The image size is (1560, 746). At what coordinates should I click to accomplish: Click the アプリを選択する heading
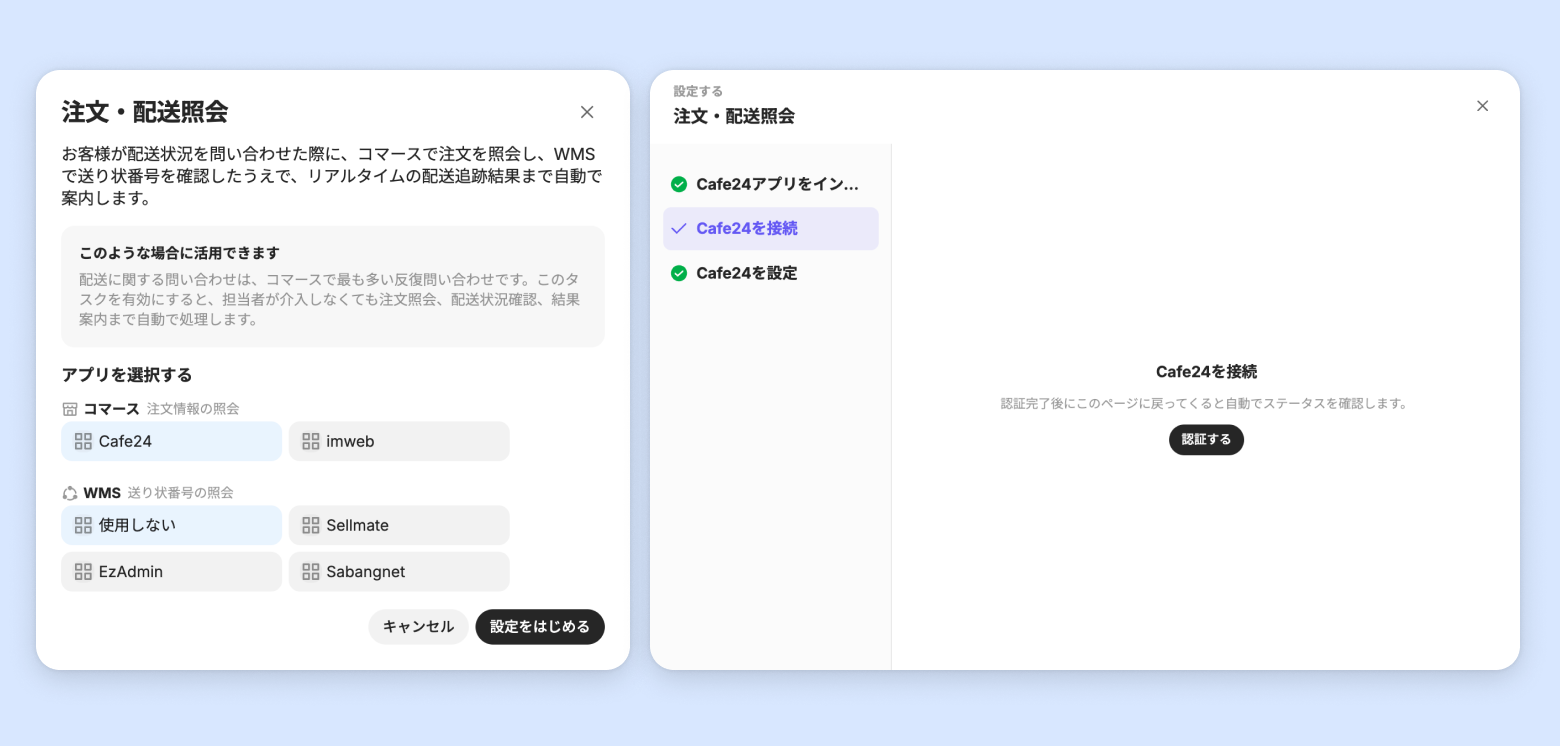point(127,375)
